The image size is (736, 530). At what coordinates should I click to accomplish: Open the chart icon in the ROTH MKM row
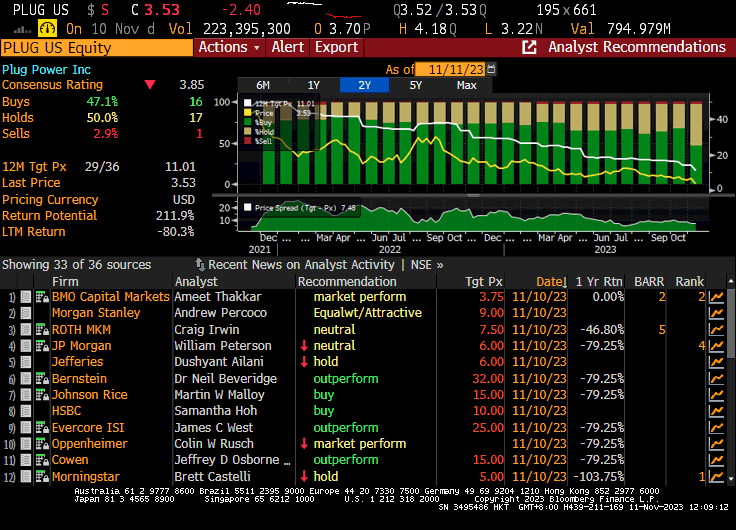pyautogui.click(x=716, y=330)
